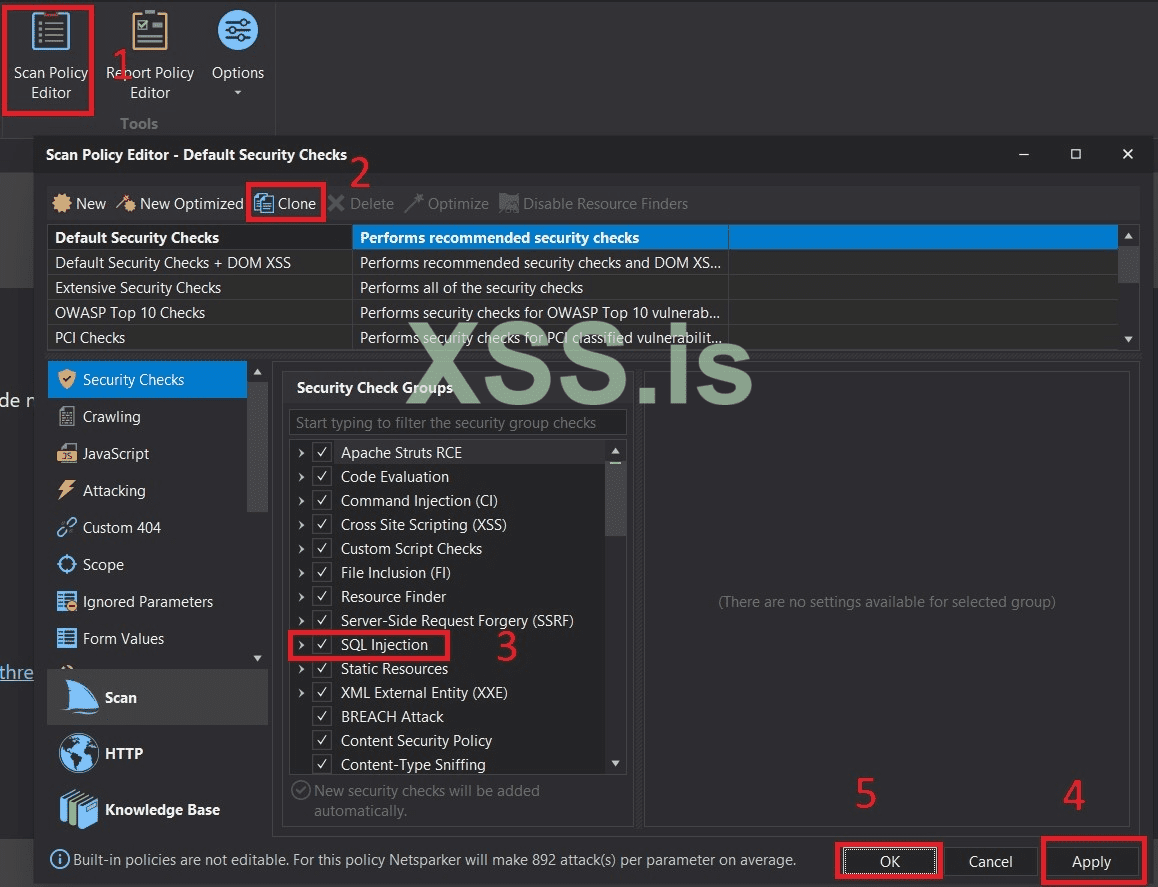Toggle the Command Injection (CI) checkbox
This screenshot has width=1158, height=887.
322,500
